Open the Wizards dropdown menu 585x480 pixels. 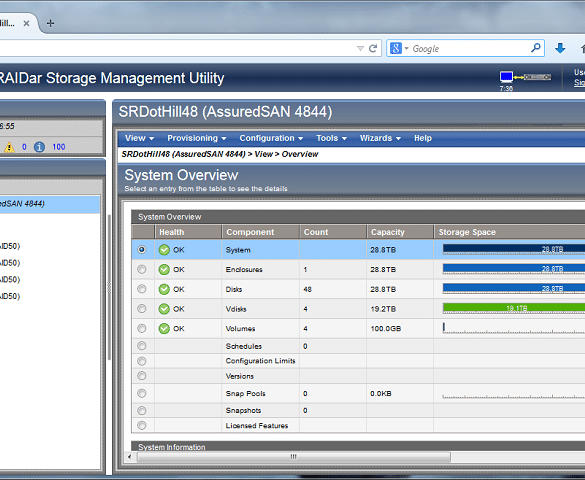380,138
